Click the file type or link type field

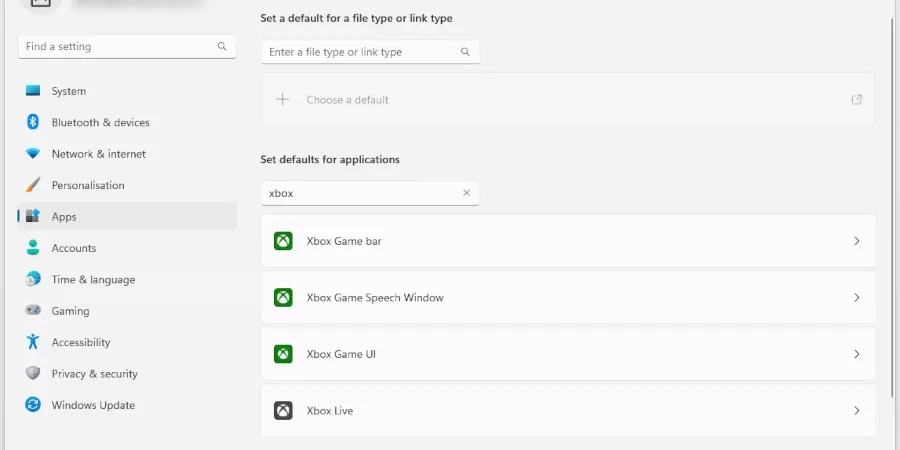[x=360, y=52]
